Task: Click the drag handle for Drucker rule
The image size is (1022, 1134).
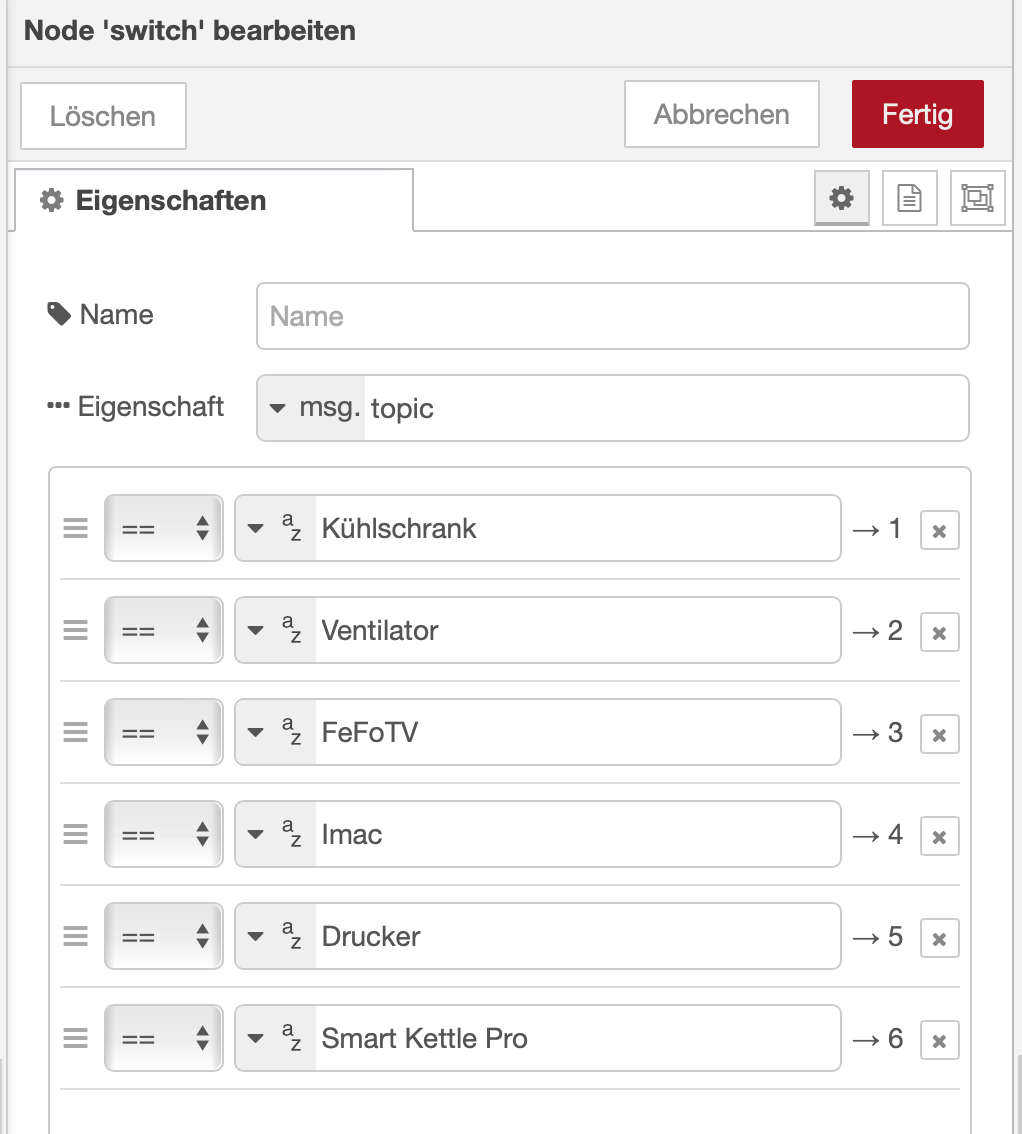Action: tap(76, 936)
